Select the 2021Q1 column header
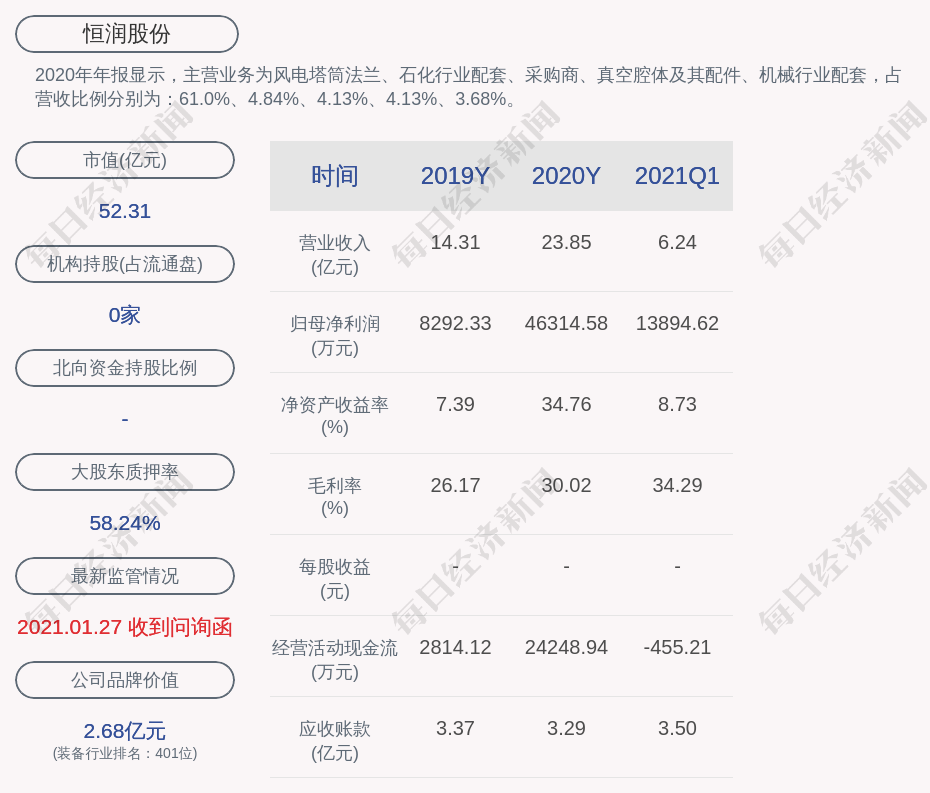Image resolution: width=930 pixels, height=793 pixels. pyautogui.click(x=677, y=176)
